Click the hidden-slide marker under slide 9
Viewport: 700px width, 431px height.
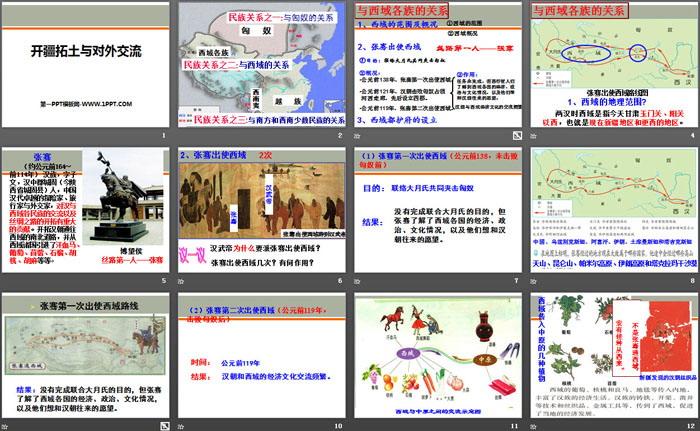(165, 427)
